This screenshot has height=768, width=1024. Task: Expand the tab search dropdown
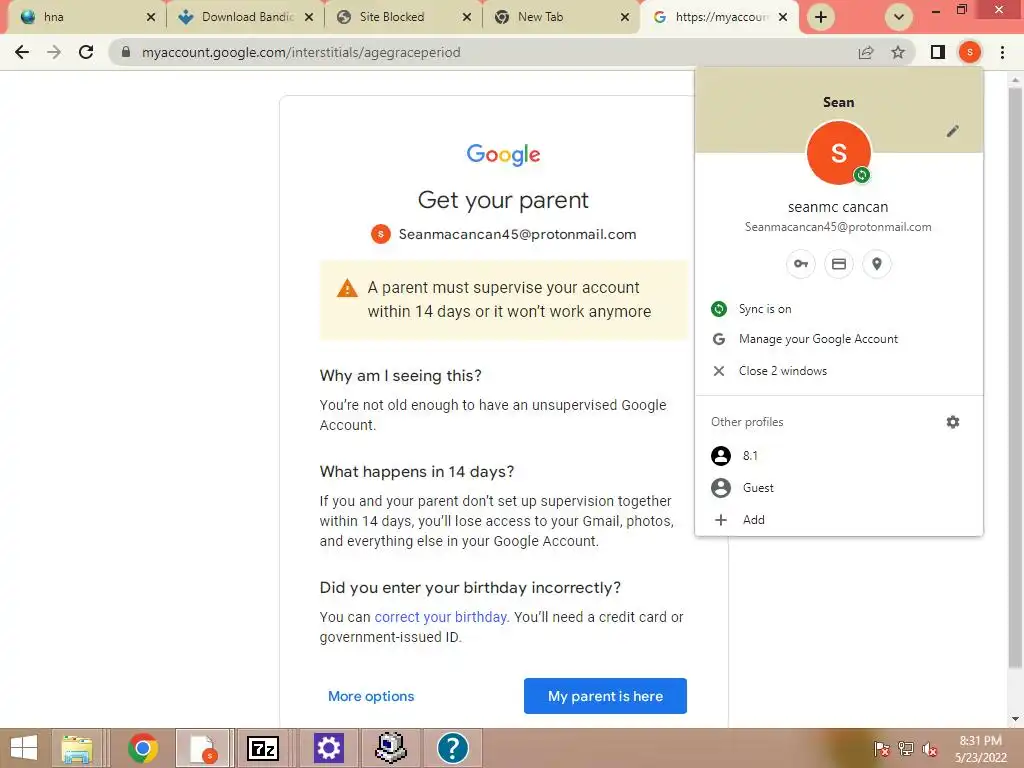[899, 17]
